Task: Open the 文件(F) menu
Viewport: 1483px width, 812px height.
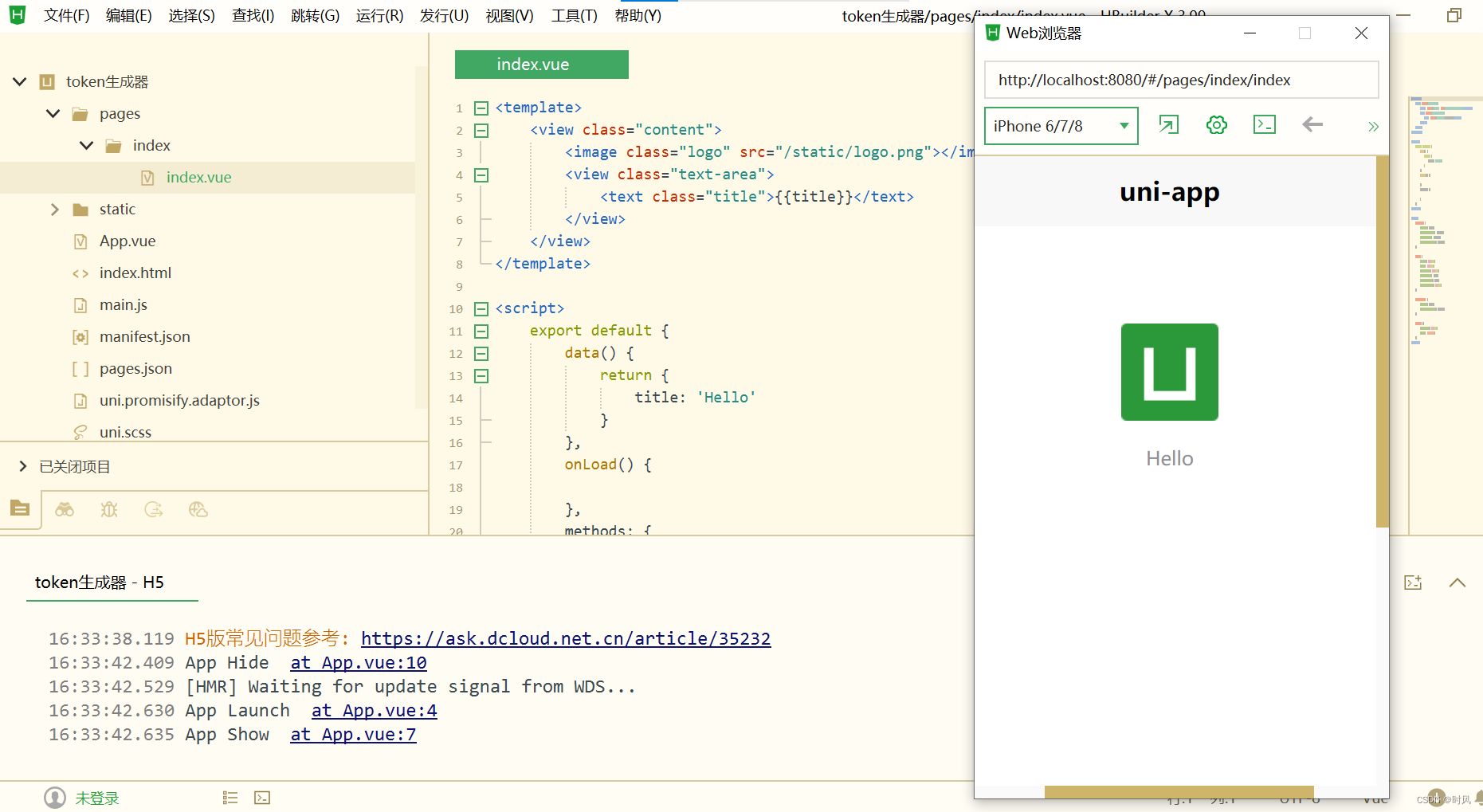Action: (x=66, y=16)
